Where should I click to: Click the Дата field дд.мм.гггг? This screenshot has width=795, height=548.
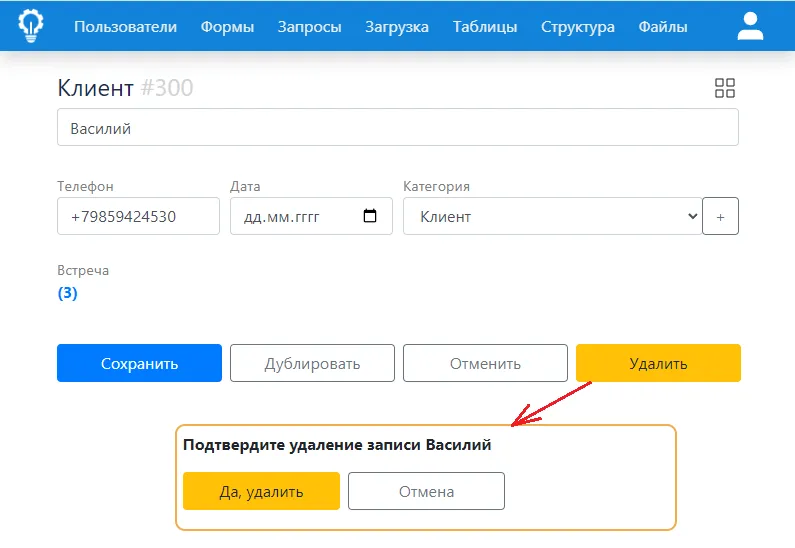click(x=311, y=216)
